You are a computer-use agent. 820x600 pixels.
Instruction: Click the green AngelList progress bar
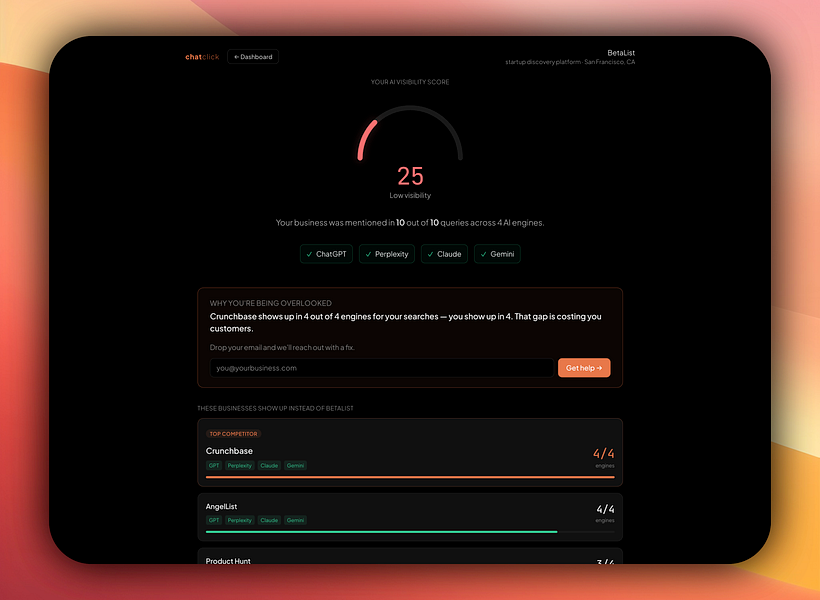[x=382, y=532]
